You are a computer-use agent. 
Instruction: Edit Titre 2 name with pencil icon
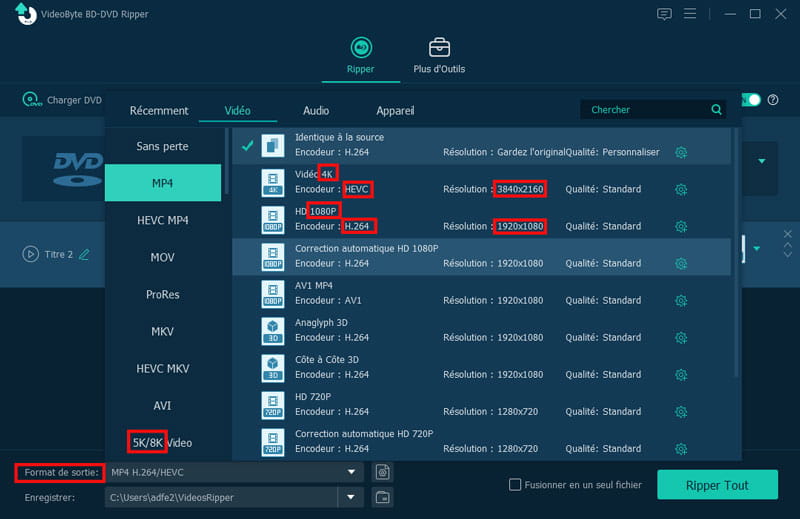84,254
